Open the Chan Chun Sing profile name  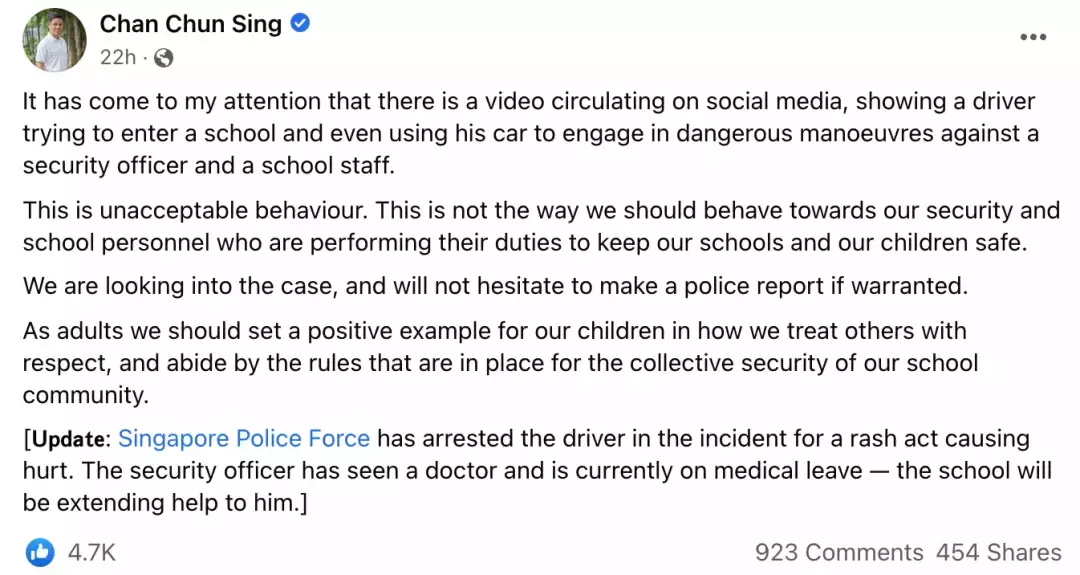(190, 24)
